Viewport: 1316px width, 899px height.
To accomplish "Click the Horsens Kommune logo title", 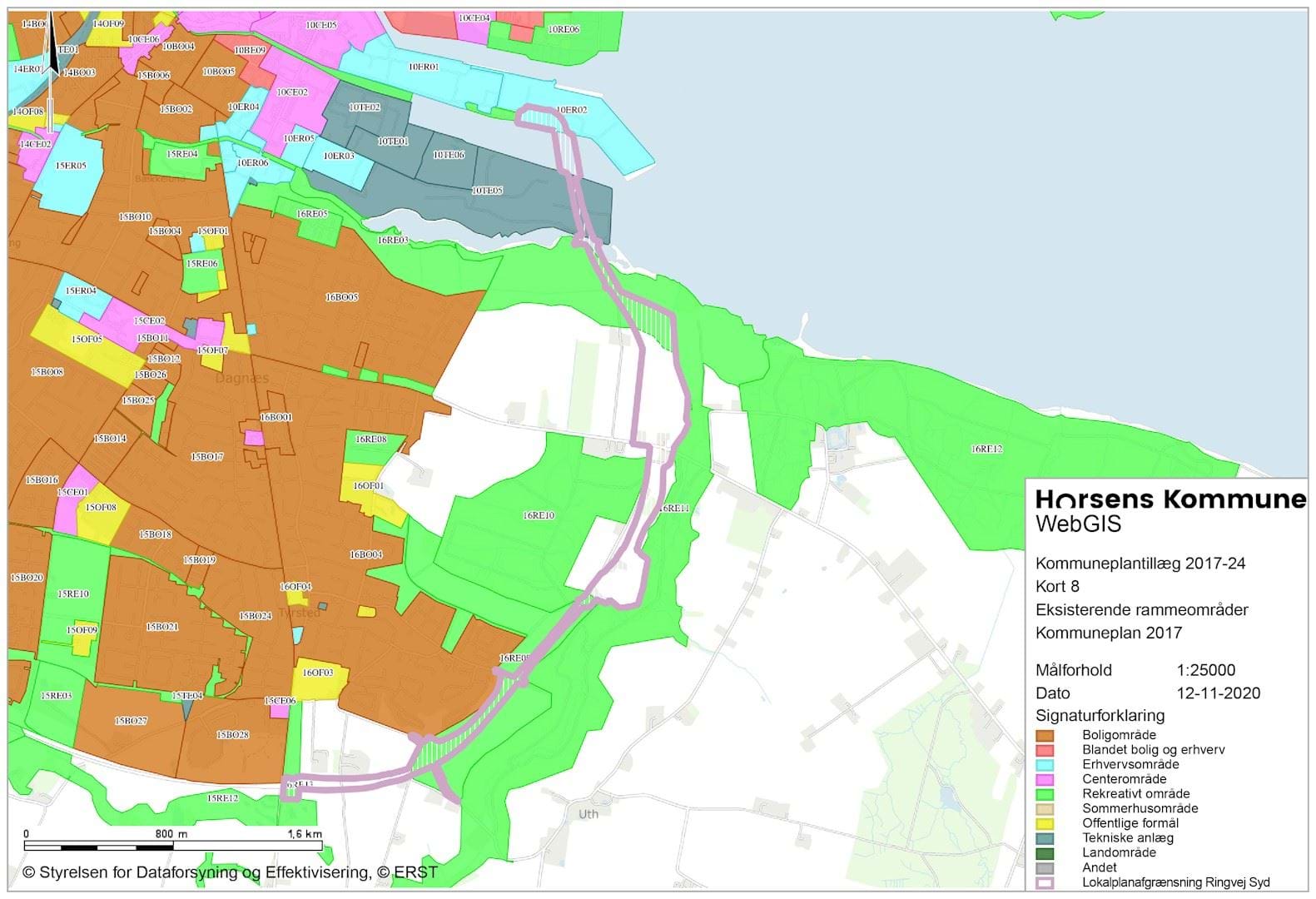I will coord(1170,499).
